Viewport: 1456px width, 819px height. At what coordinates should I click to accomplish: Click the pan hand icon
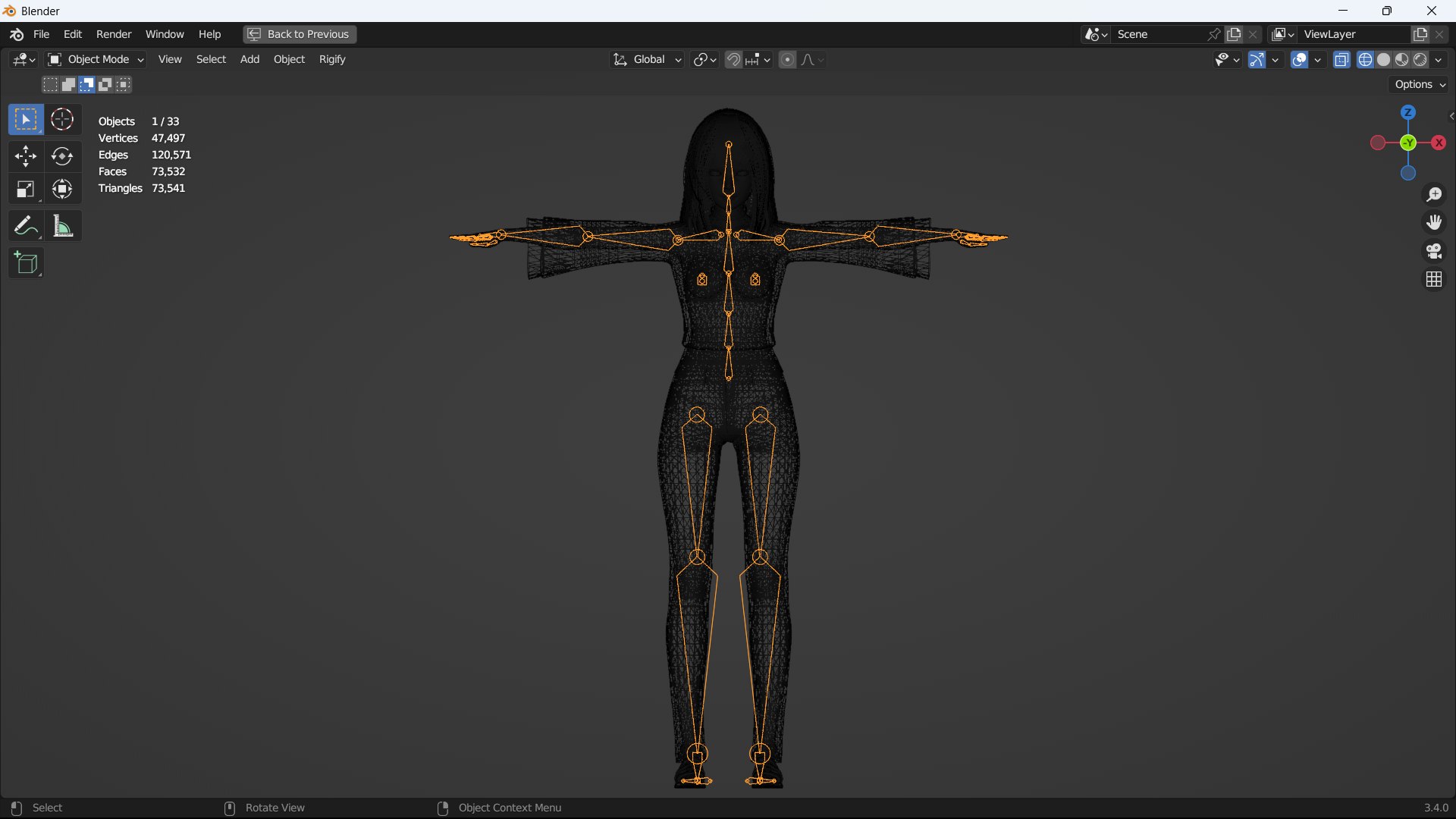click(1434, 223)
